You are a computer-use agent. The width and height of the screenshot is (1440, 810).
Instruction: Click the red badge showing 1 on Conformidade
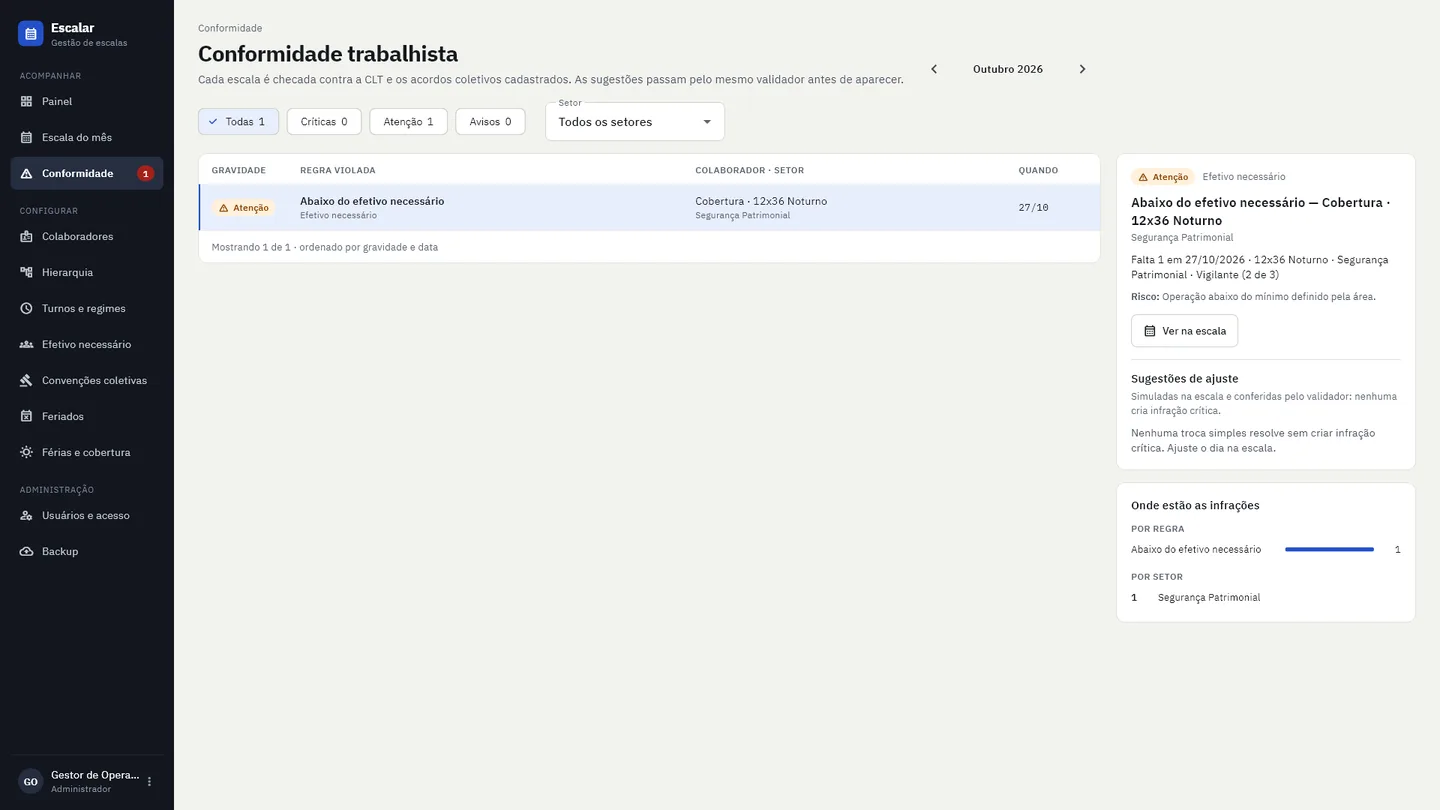145,173
